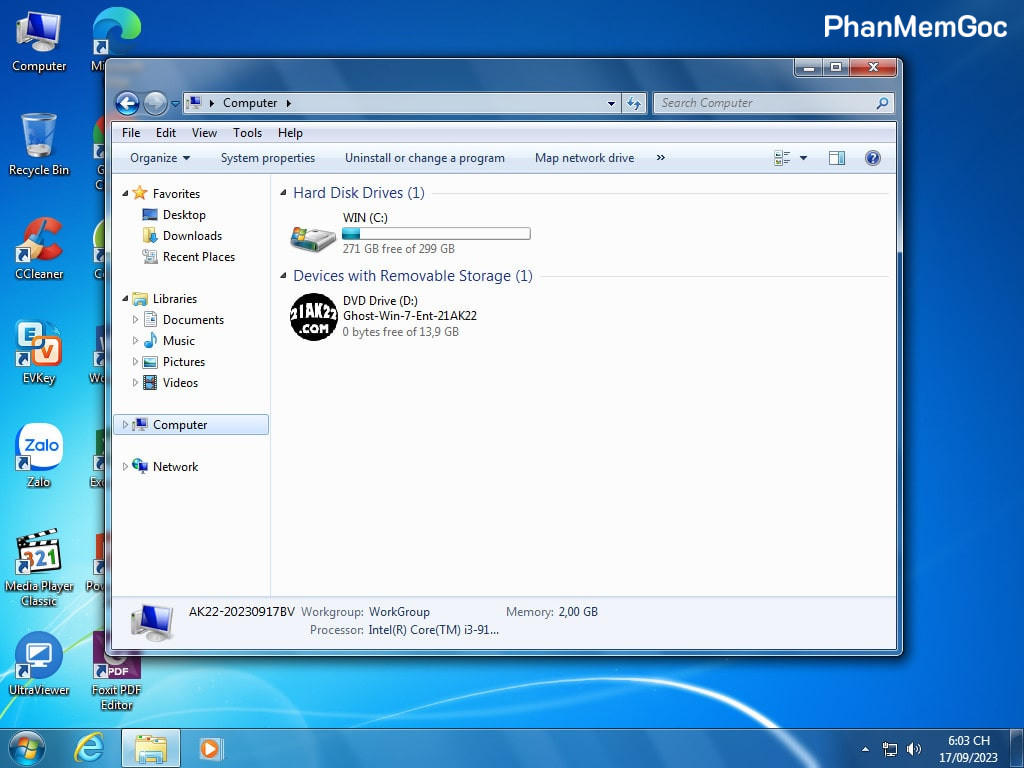
Task: Click the refresh button beside address bar
Action: [633, 103]
